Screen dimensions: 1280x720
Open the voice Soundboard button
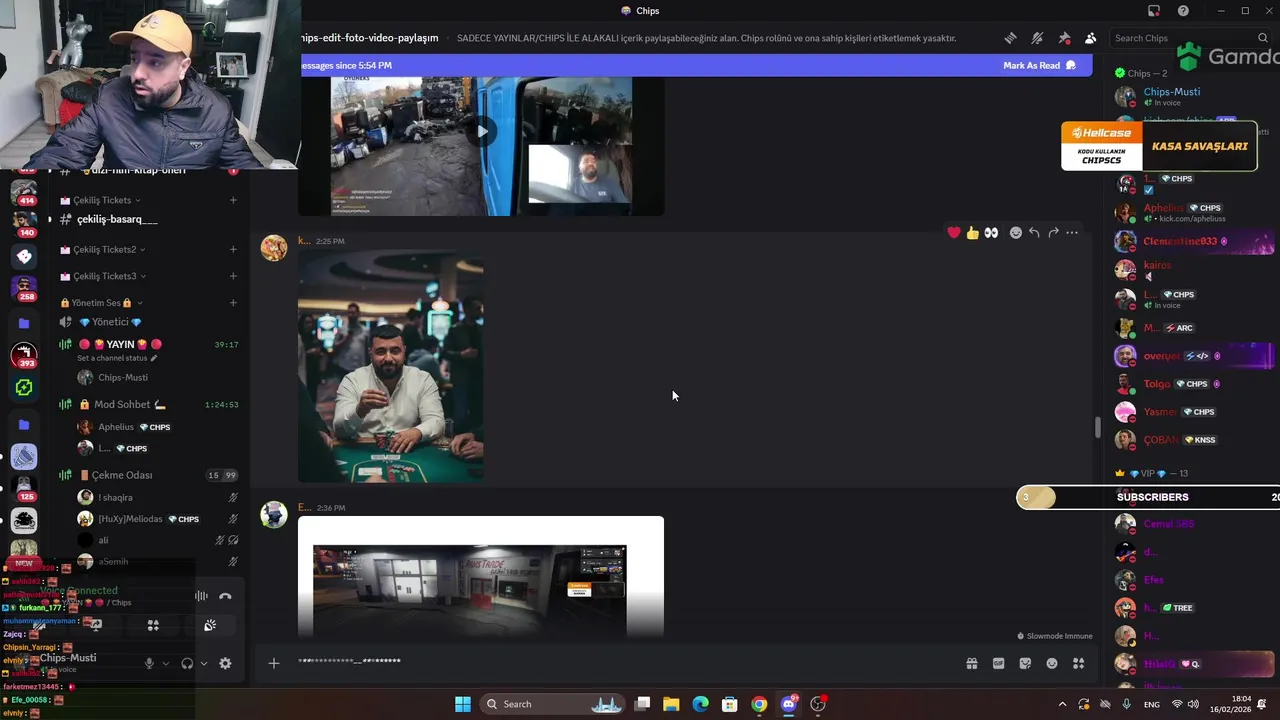(x=210, y=625)
